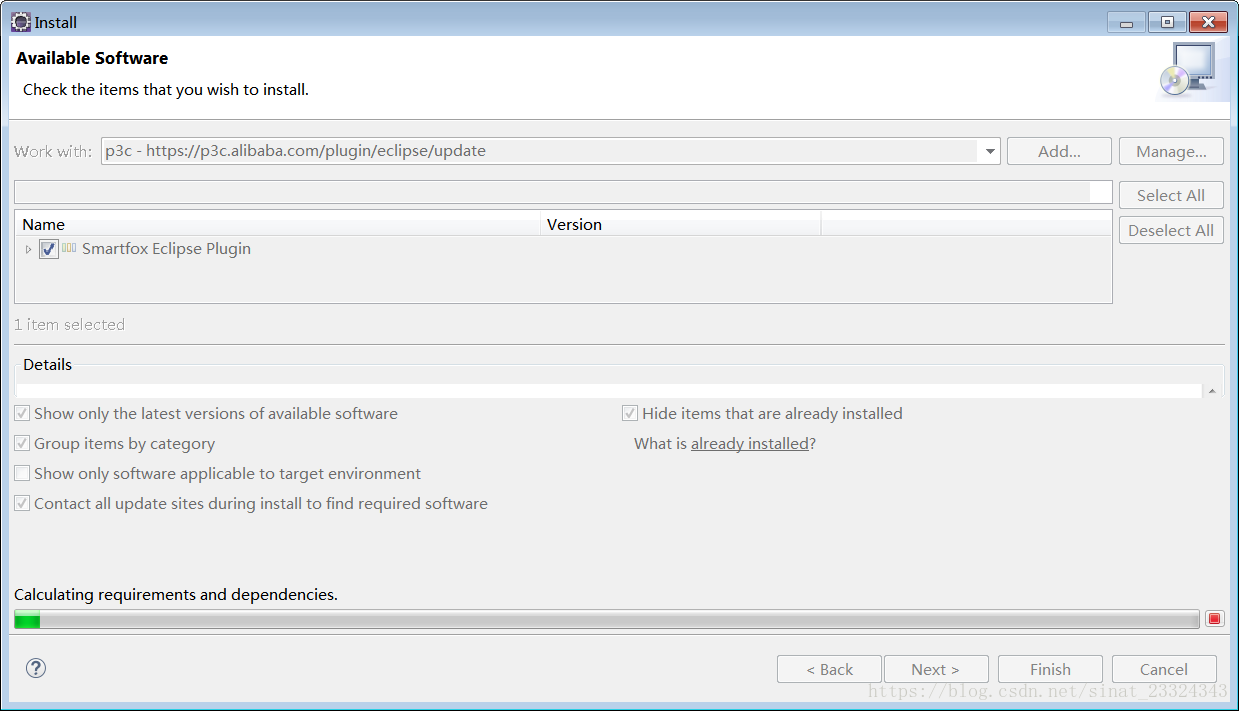1239x711 pixels.
Task: Stop the dependency calculation with the red button
Action: click(x=1215, y=619)
